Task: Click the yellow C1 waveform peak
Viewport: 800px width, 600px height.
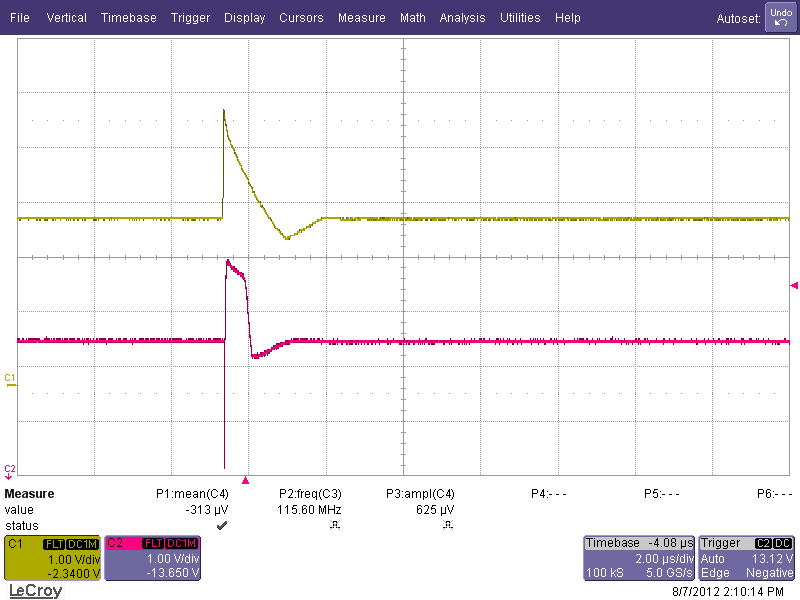Action: click(224, 111)
